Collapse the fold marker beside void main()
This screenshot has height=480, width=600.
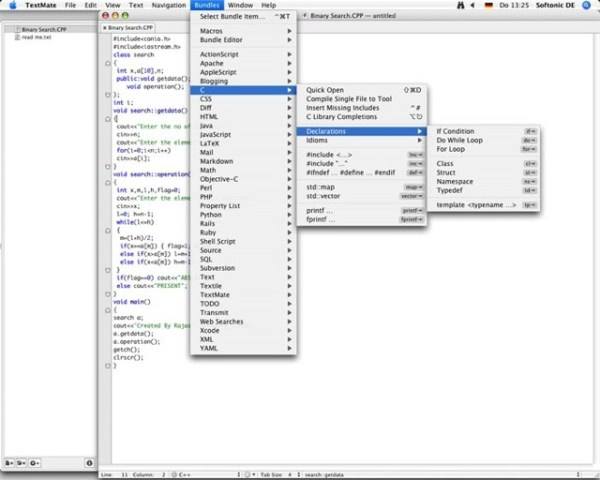coord(108,310)
